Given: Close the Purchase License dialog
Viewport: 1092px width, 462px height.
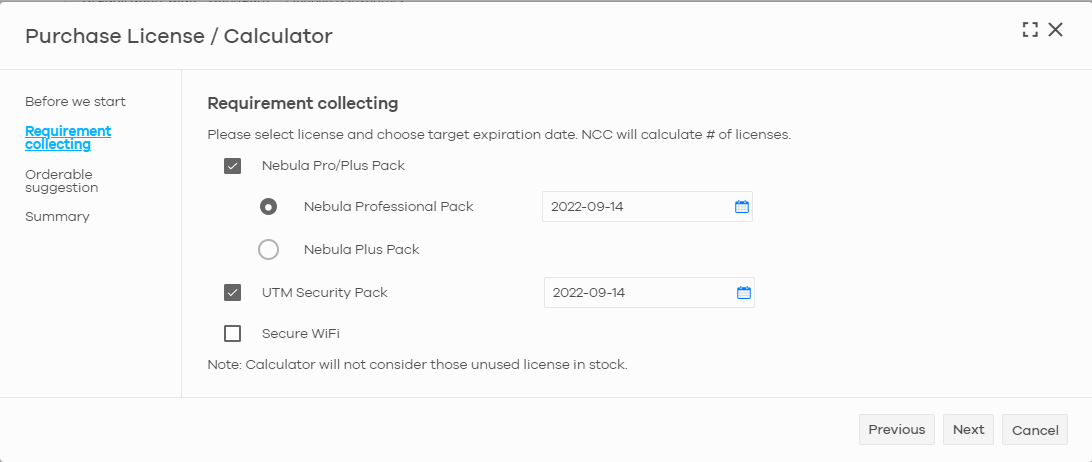Looking at the screenshot, I should 1056,29.
